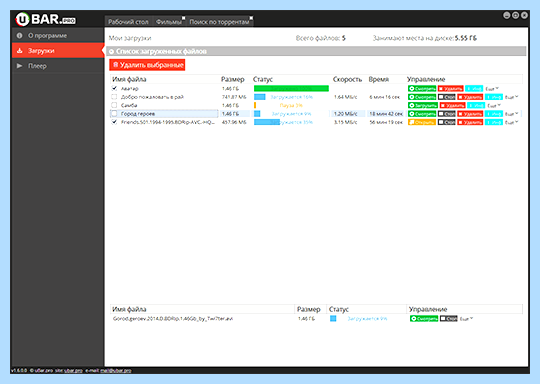
Task: Click the Удалить выбранные button
Action: (x=147, y=65)
